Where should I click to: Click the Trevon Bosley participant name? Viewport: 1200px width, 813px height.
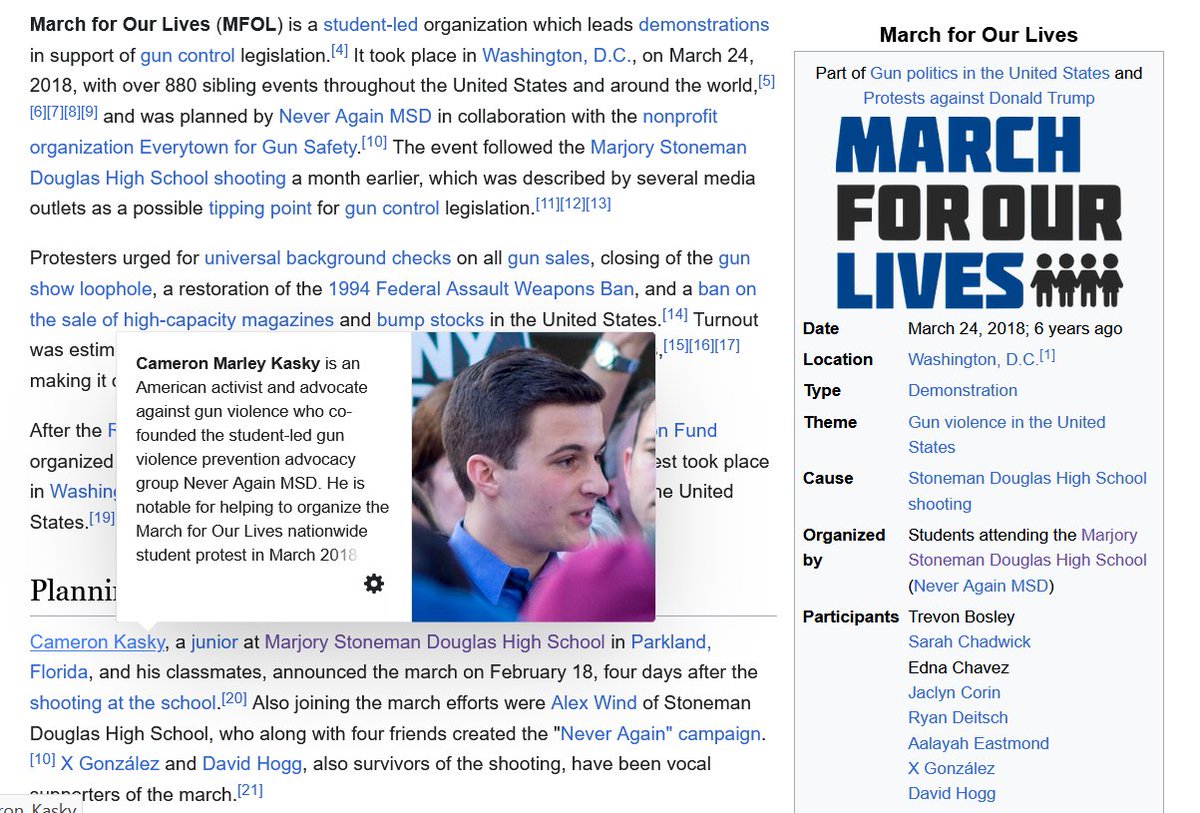[x=961, y=617]
